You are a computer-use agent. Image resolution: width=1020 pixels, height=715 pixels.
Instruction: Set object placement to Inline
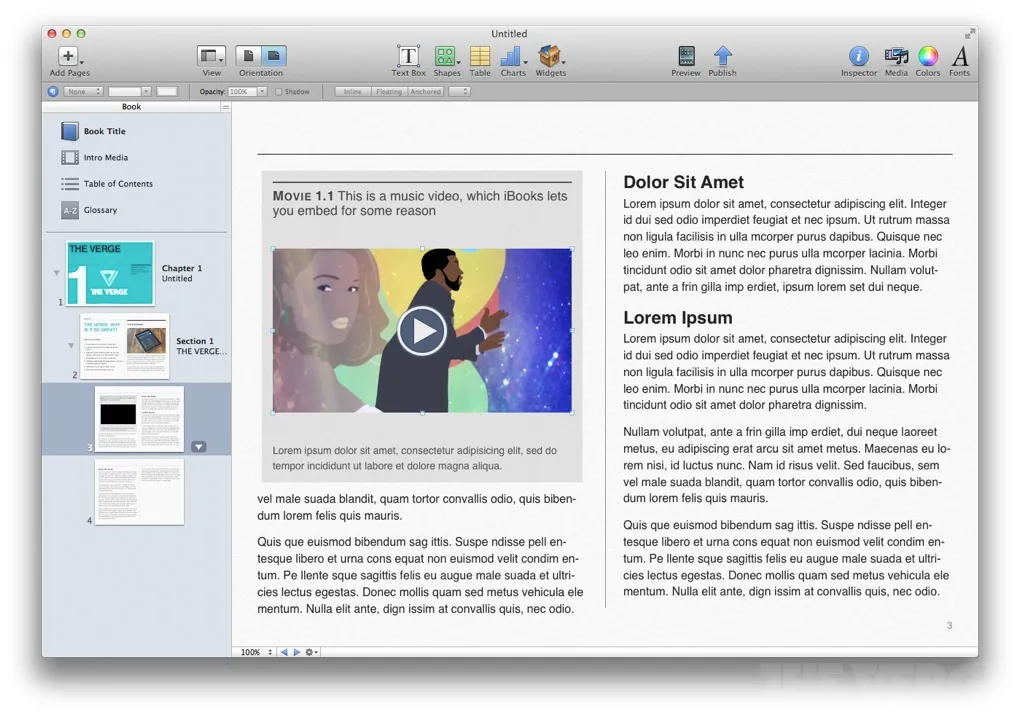click(x=352, y=92)
